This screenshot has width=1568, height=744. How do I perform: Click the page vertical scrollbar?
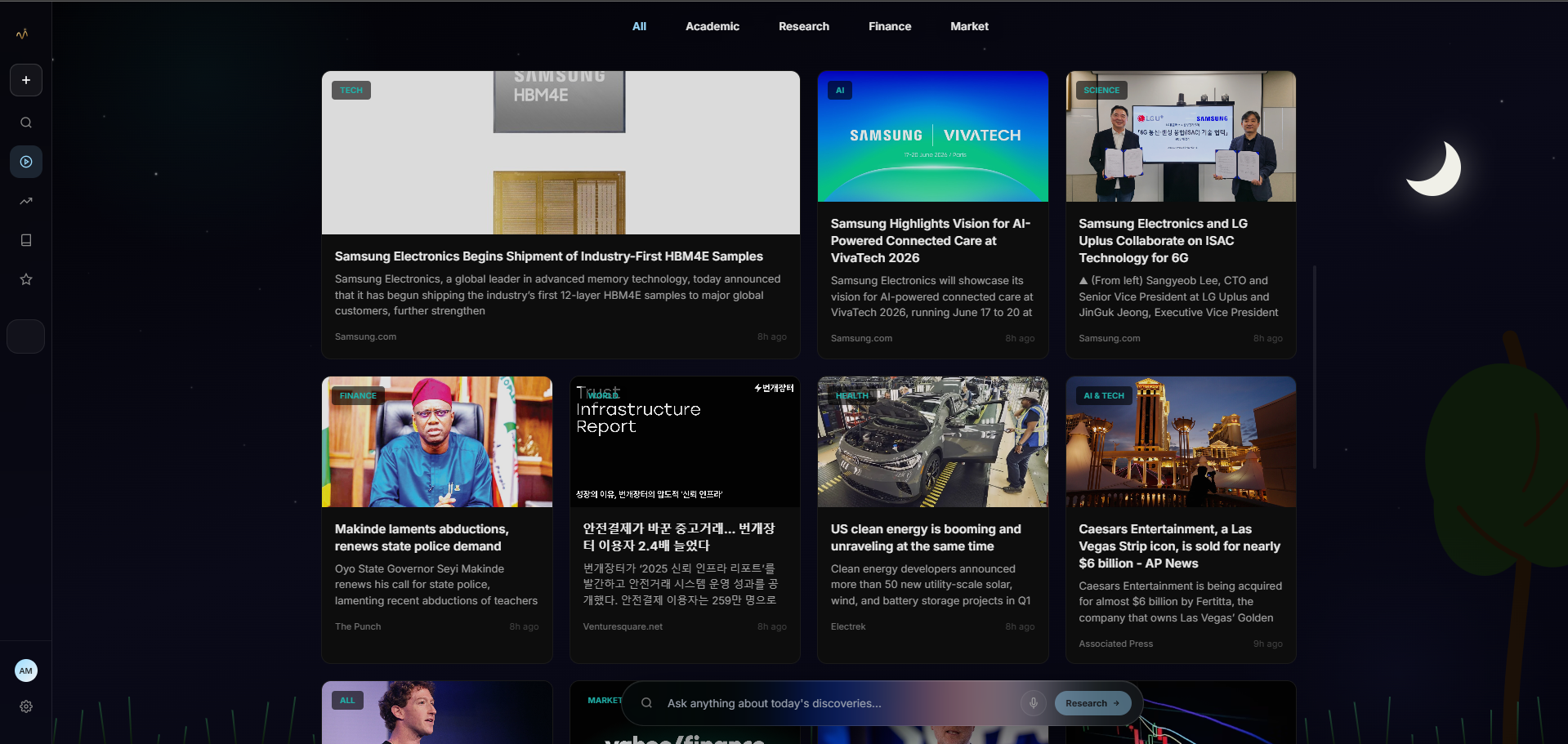click(x=1314, y=366)
